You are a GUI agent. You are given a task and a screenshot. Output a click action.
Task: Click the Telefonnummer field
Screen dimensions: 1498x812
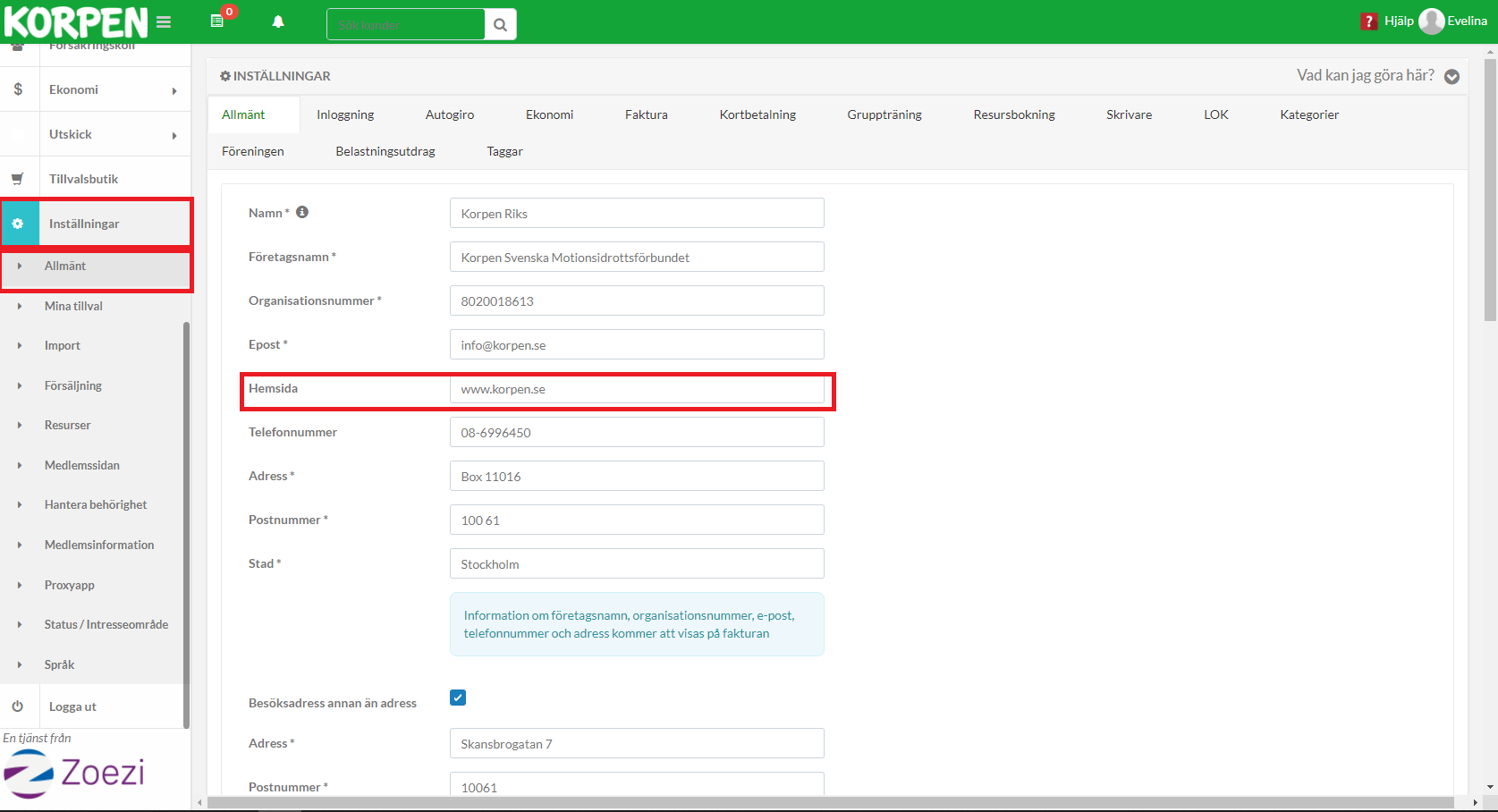637,432
